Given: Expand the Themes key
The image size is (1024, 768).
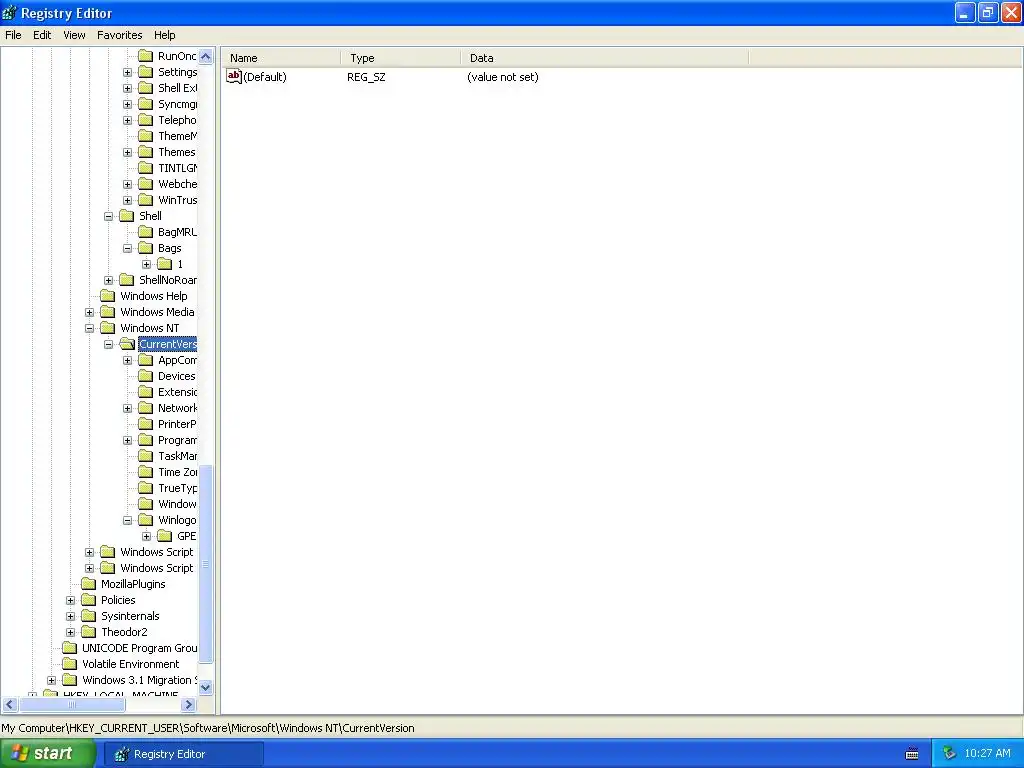Looking at the screenshot, I should coord(127,152).
